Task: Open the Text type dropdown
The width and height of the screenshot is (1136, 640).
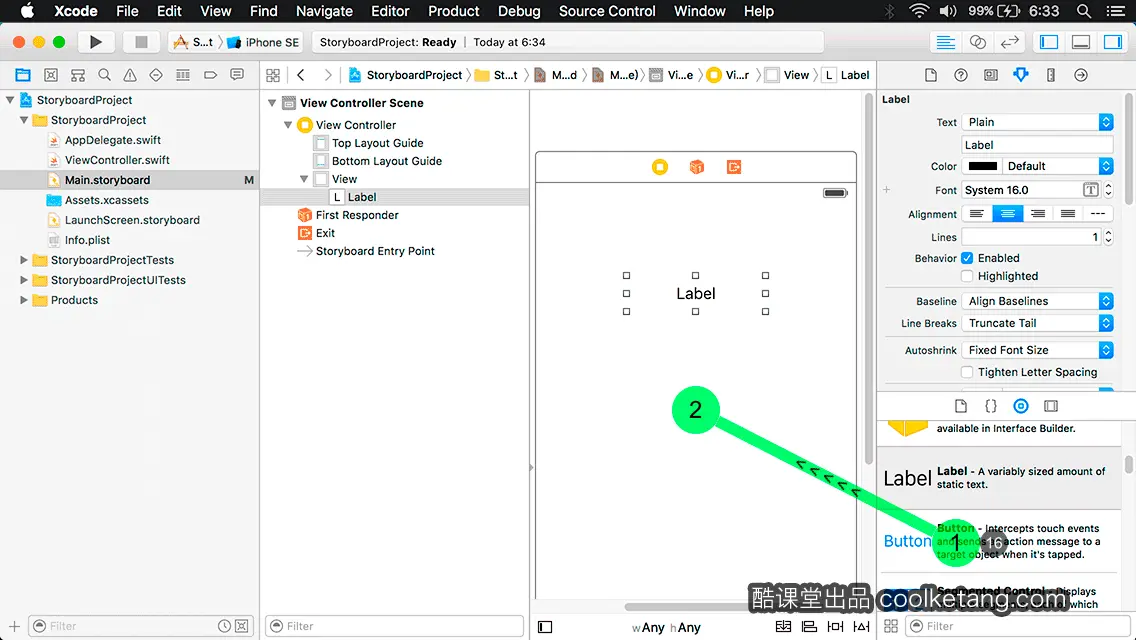Action: click(1037, 122)
